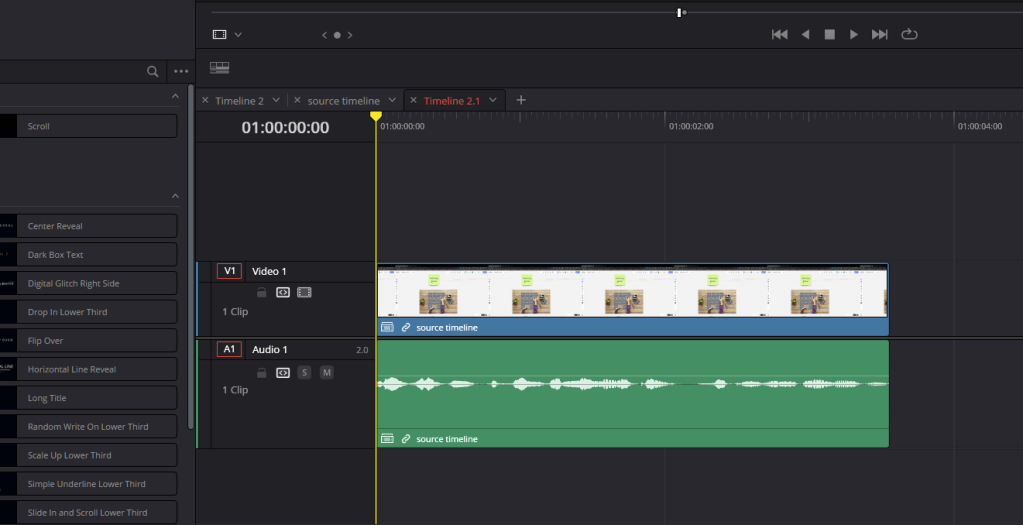Viewport: 1023px width, 525px height.
Task: Click the link icon on audio clip
Action: (x=406, y=439)
